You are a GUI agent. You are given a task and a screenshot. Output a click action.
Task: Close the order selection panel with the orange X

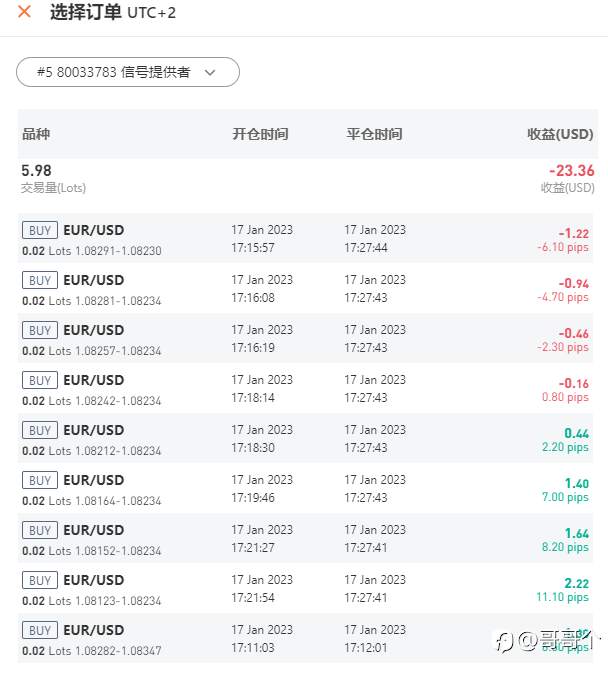click(24, 12)
